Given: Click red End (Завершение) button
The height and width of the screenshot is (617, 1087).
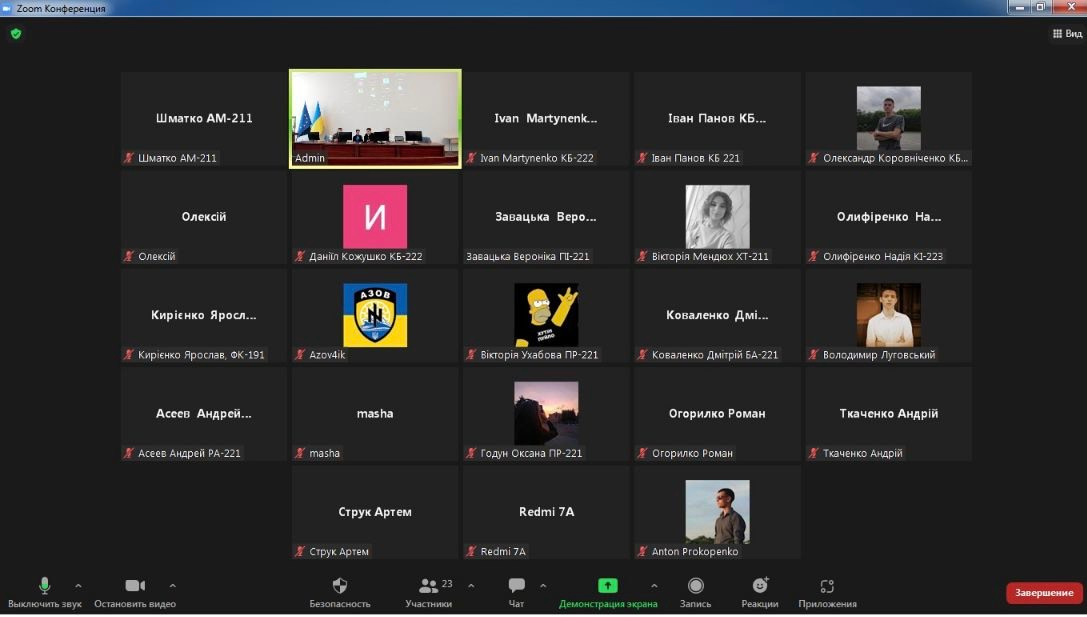Looking at the screenshot, I should [x=1044, y=593].
